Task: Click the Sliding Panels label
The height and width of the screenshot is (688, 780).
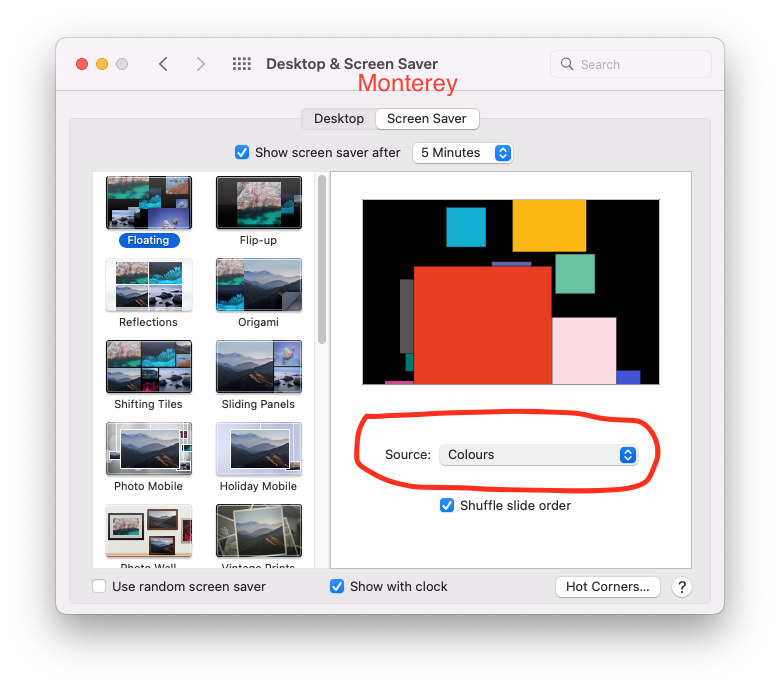Action: [258, 404]
